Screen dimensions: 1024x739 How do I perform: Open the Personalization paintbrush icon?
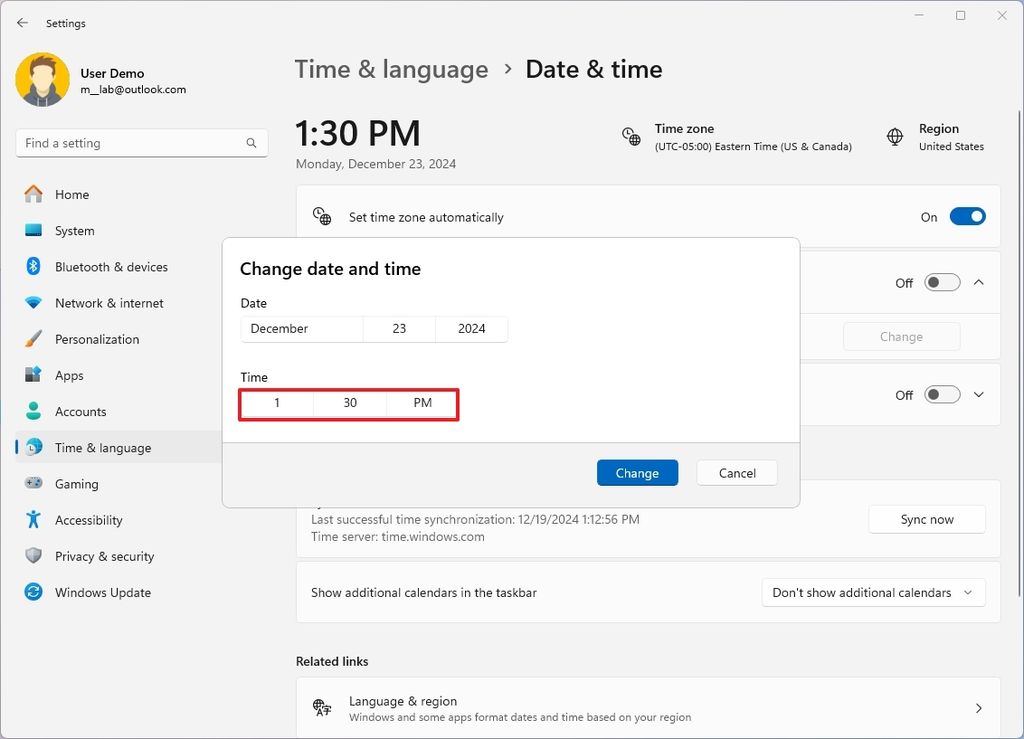(x=36, y=339)
